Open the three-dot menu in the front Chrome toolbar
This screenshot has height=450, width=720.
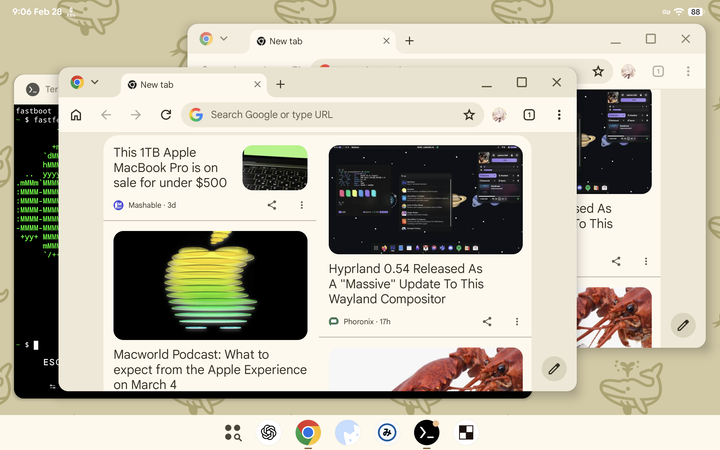(559, 115)
